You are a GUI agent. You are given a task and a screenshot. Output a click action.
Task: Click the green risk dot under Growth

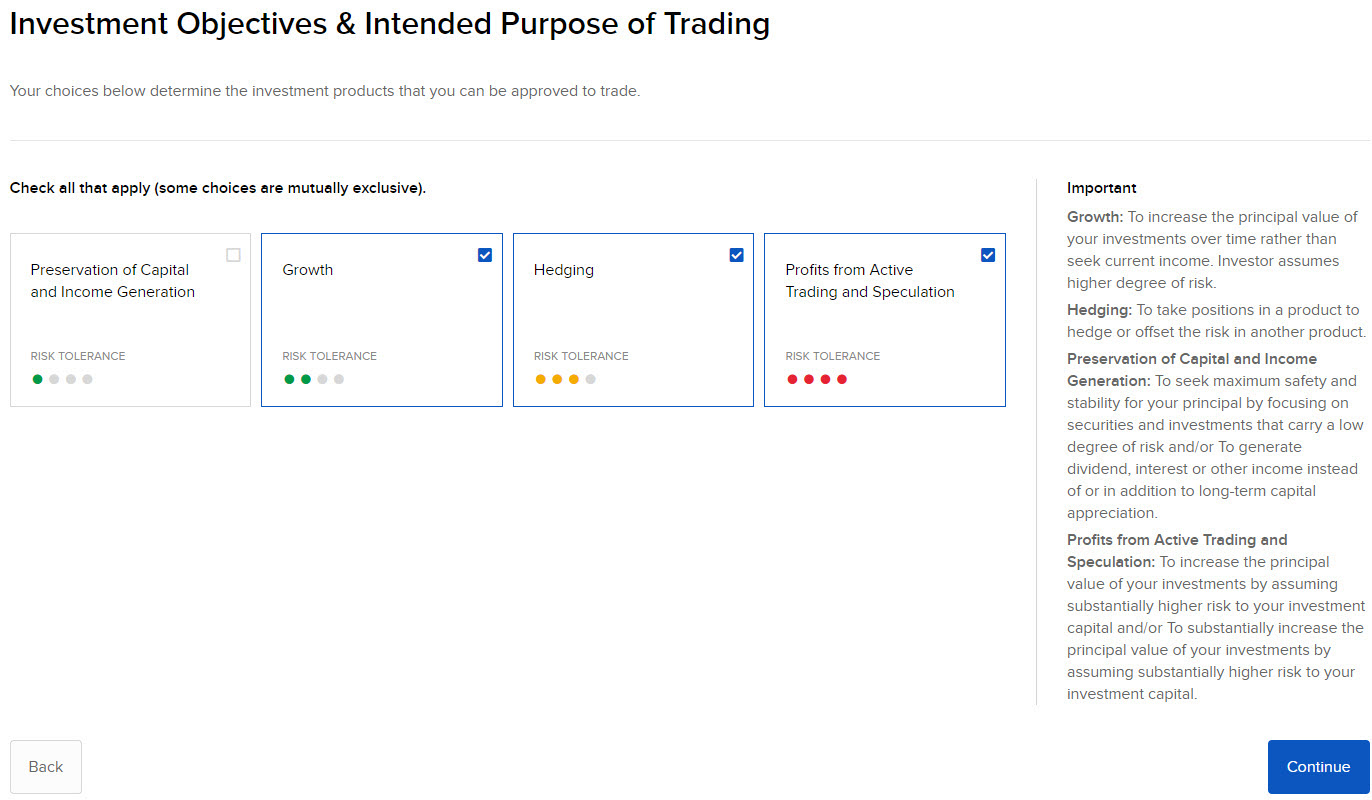pyautogui.click(x=289, y=379)
